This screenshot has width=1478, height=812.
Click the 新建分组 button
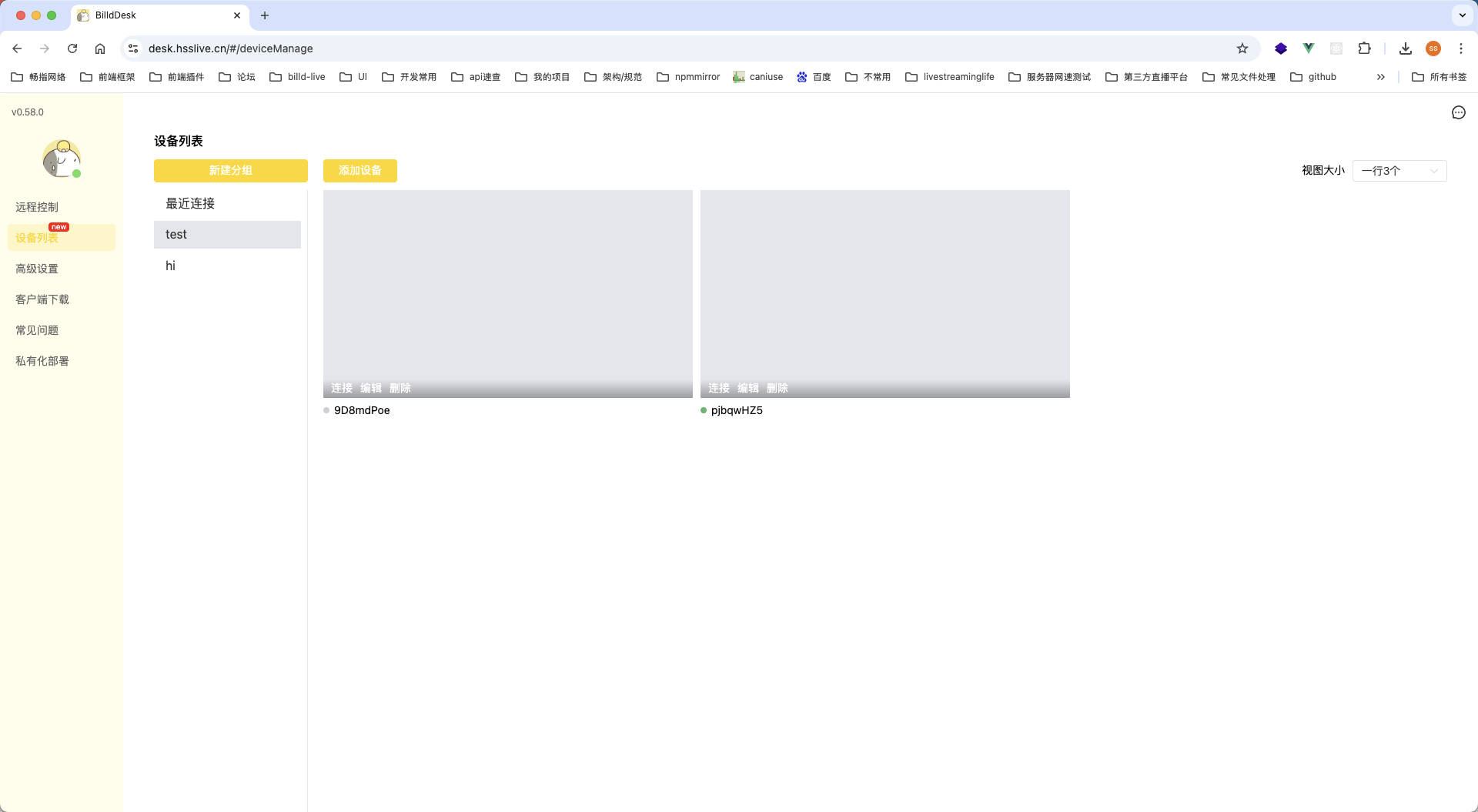tap(231, 171)
